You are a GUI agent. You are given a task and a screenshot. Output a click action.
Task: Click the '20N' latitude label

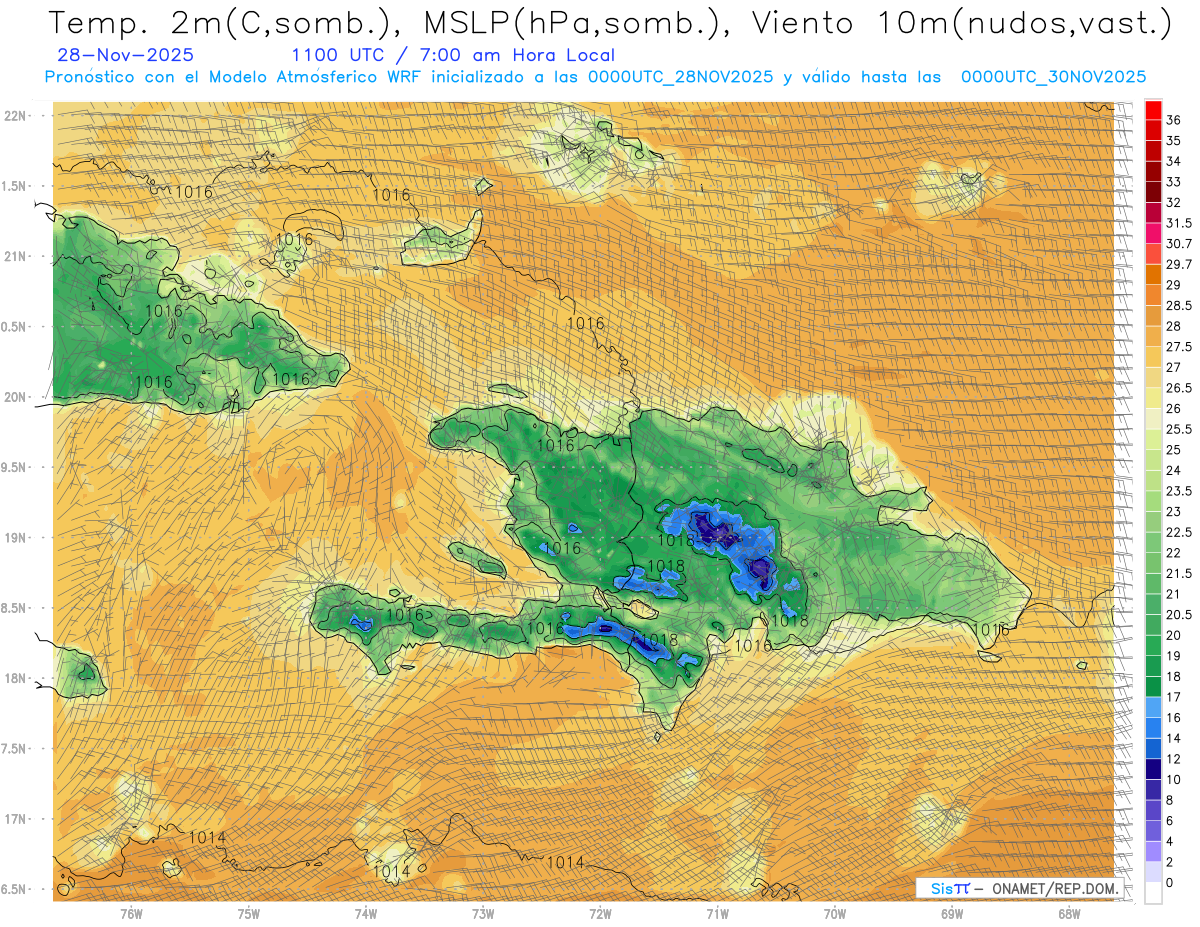(16, 397)
